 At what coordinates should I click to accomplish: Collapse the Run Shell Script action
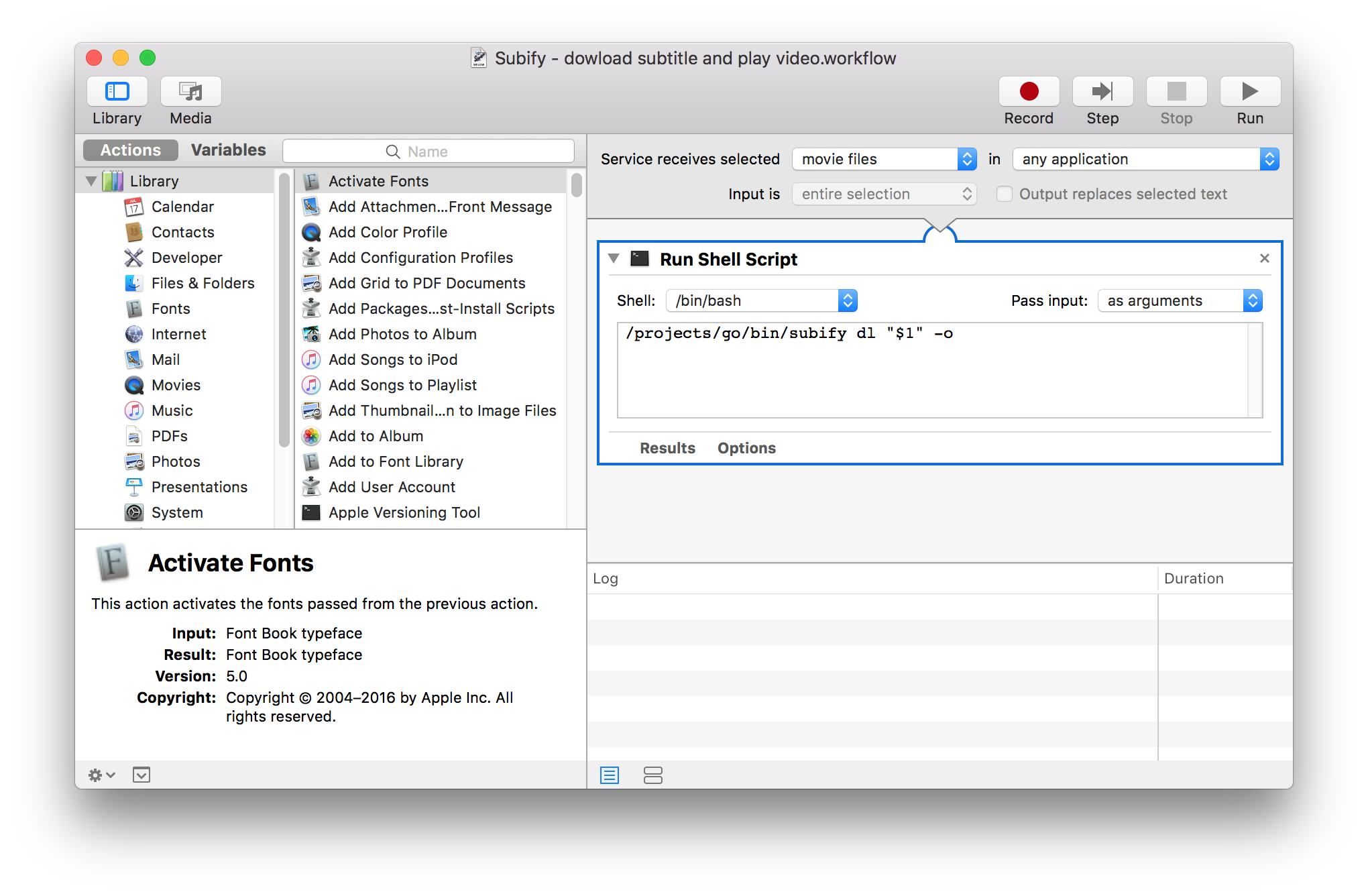tap(614, 259)
